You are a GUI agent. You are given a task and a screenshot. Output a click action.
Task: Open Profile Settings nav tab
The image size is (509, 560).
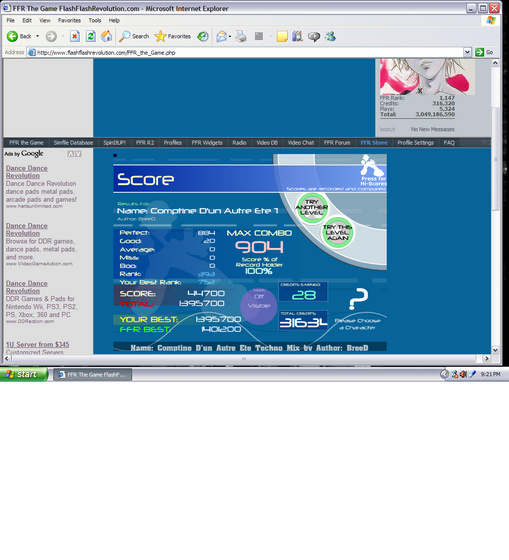[415, 142]
